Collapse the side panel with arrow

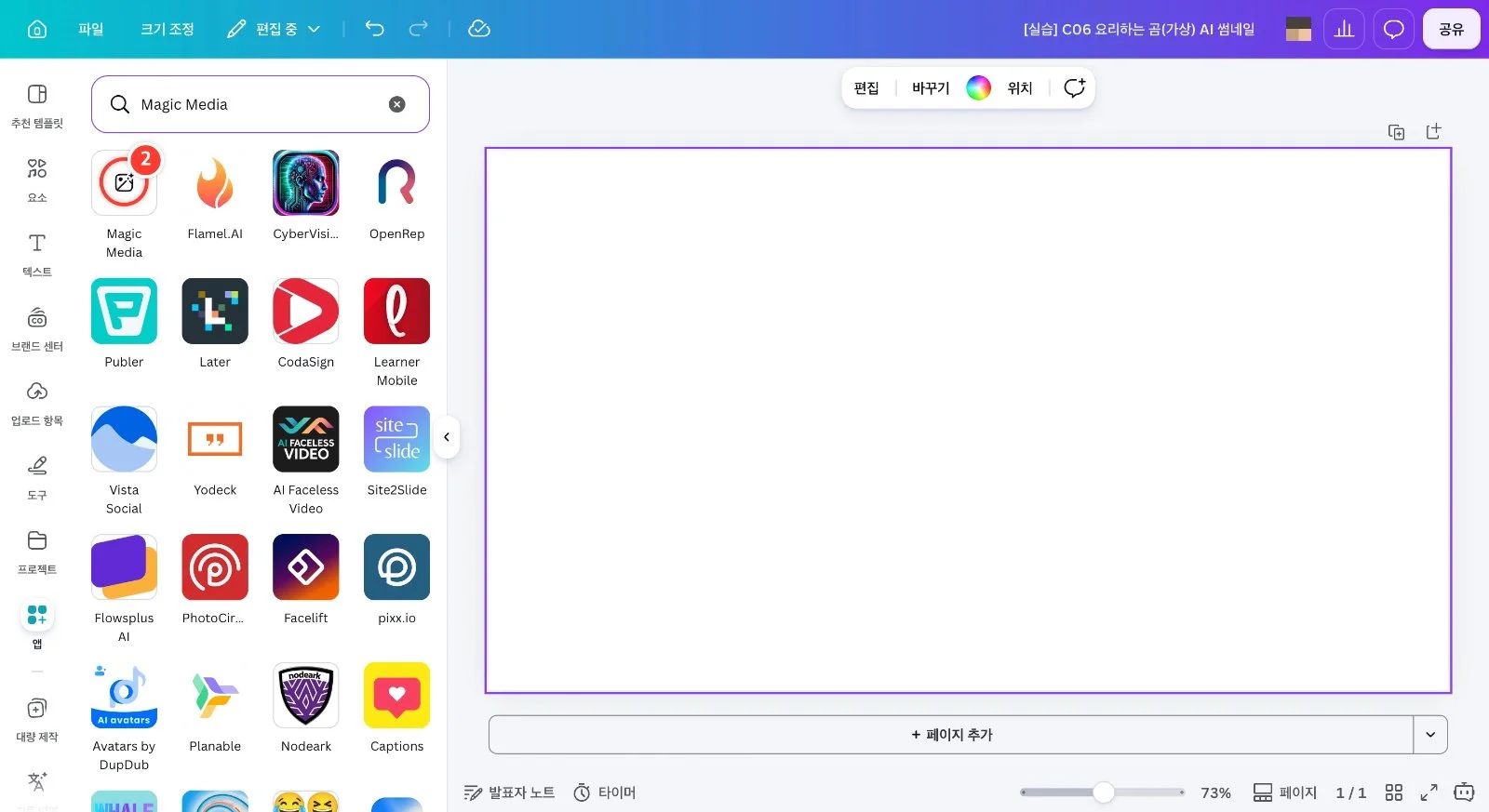pyautogui.click(x=447, y=437)
